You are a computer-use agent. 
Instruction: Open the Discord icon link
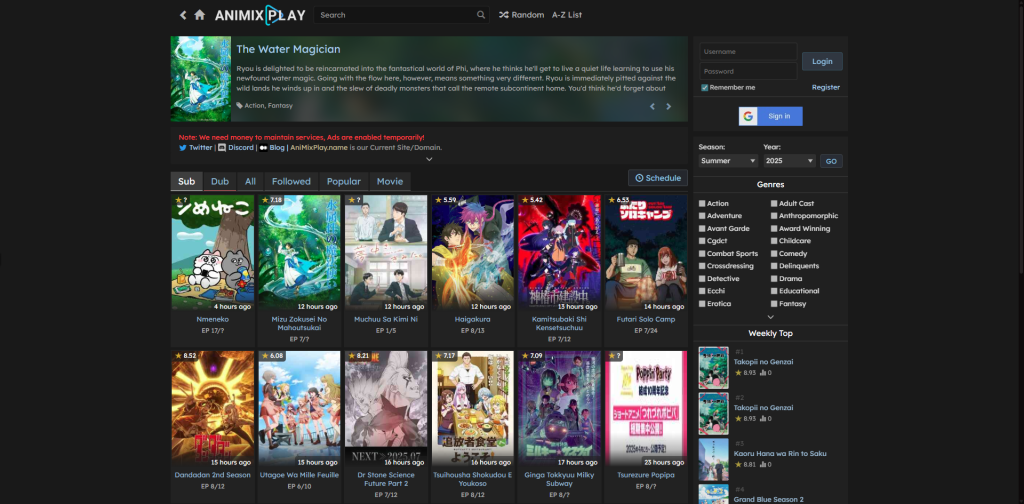coord(221,148)
